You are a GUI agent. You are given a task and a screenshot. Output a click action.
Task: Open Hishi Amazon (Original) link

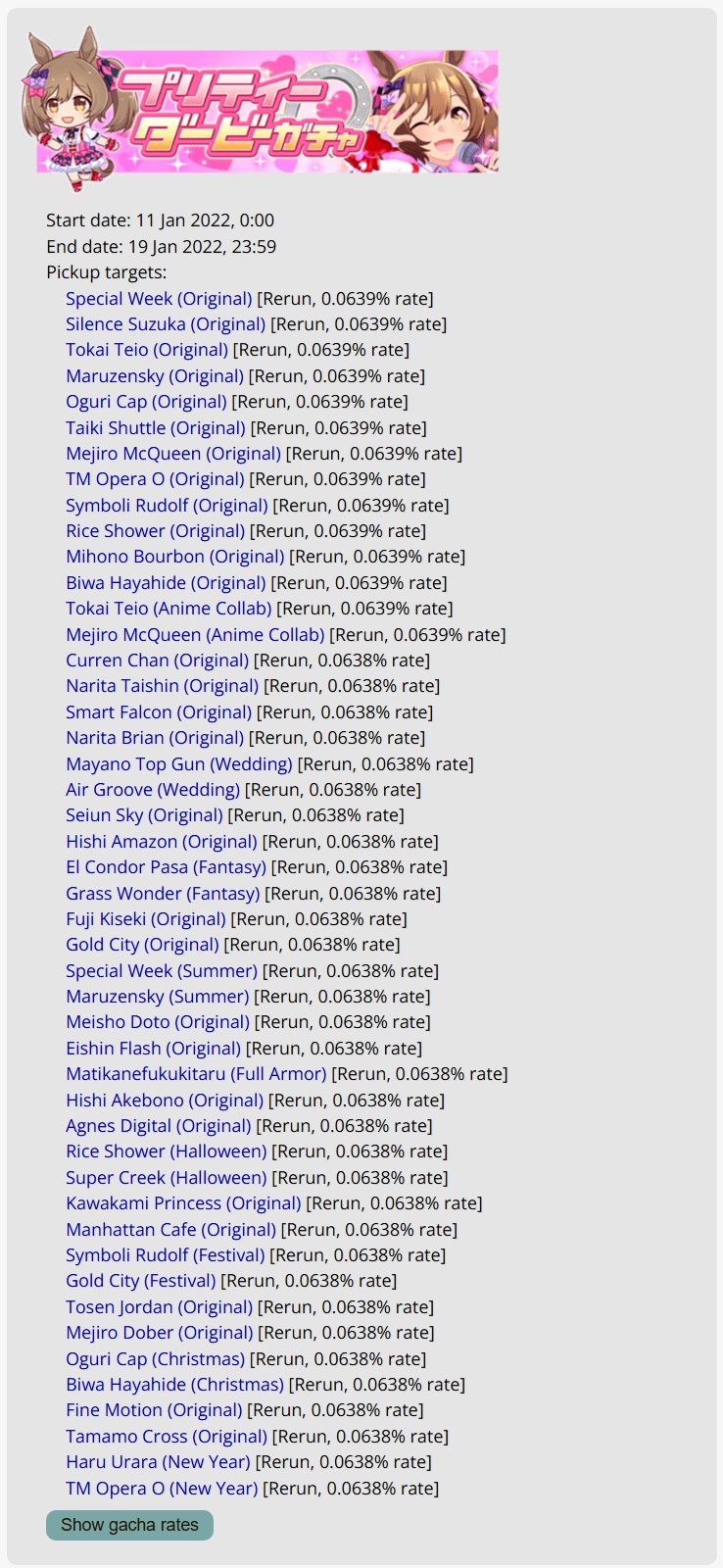point(162,842)
